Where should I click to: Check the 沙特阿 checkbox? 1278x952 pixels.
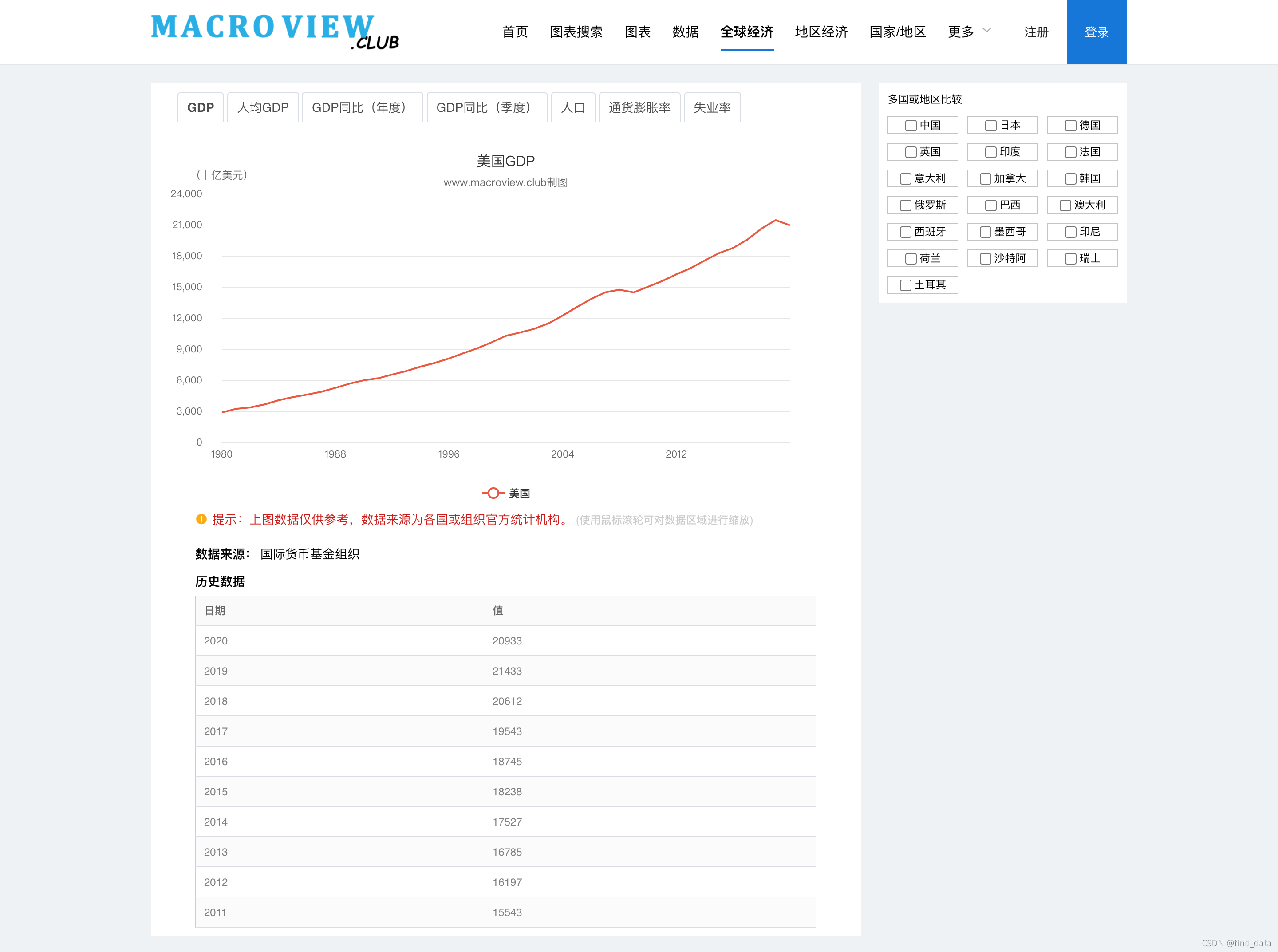985,259
